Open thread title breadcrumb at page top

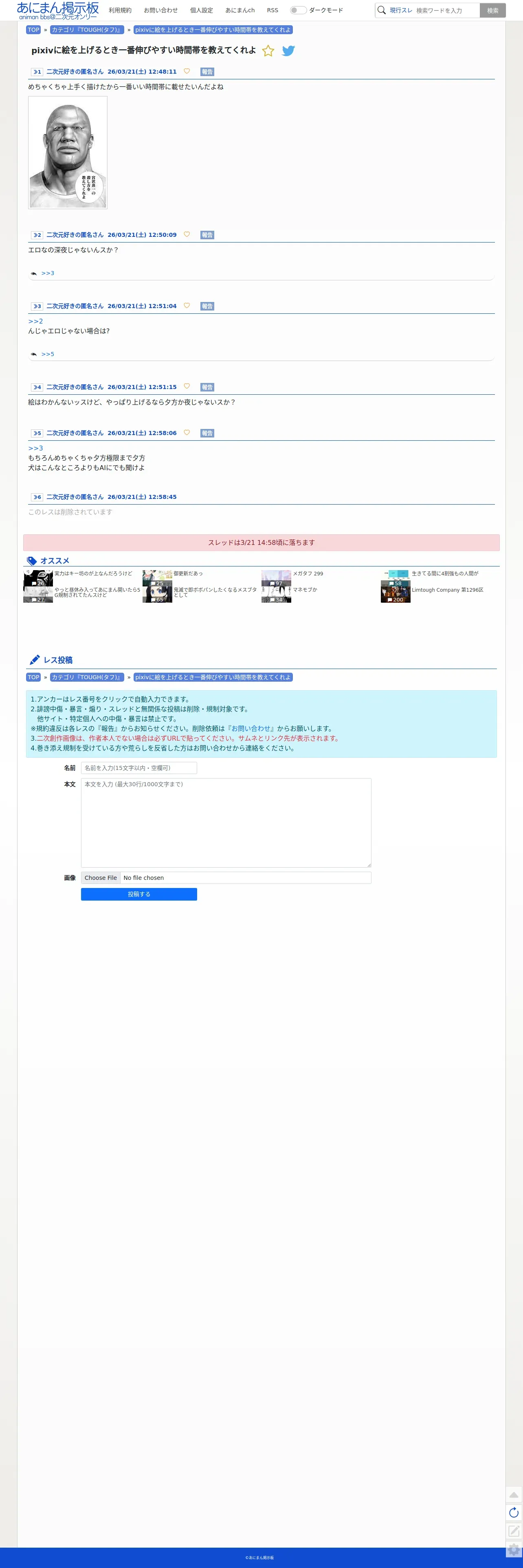point(213,30)
